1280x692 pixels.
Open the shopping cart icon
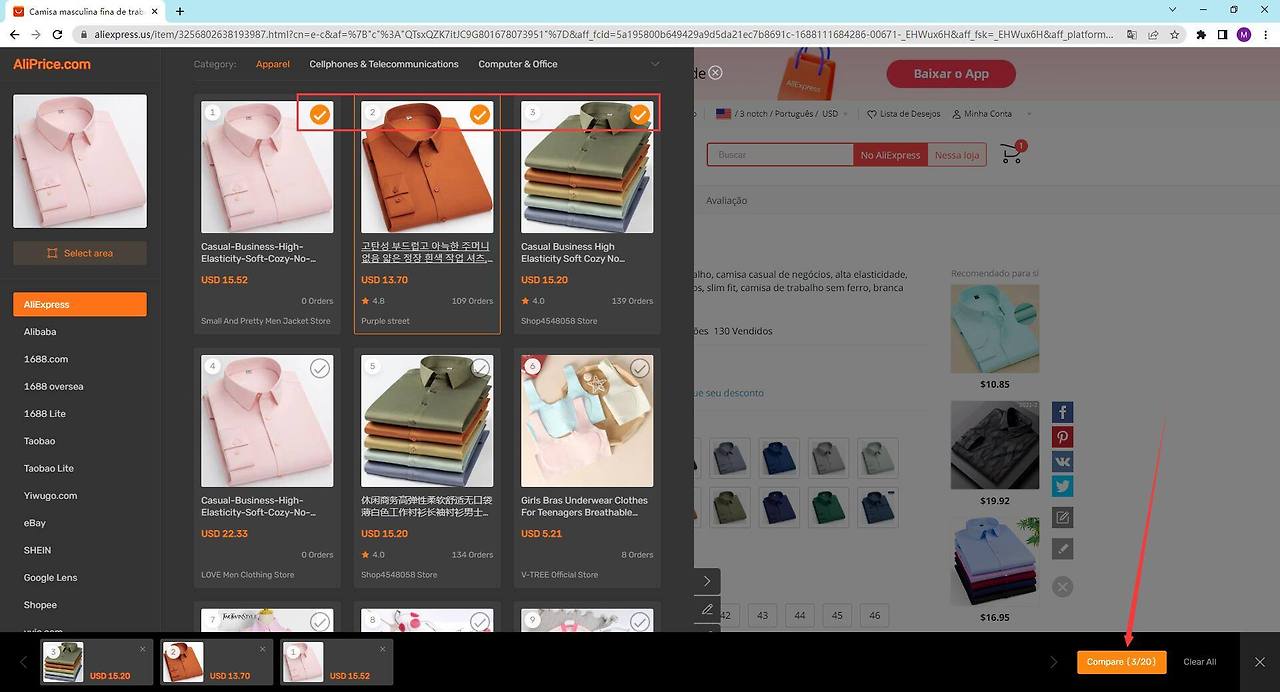(1012, 154)
